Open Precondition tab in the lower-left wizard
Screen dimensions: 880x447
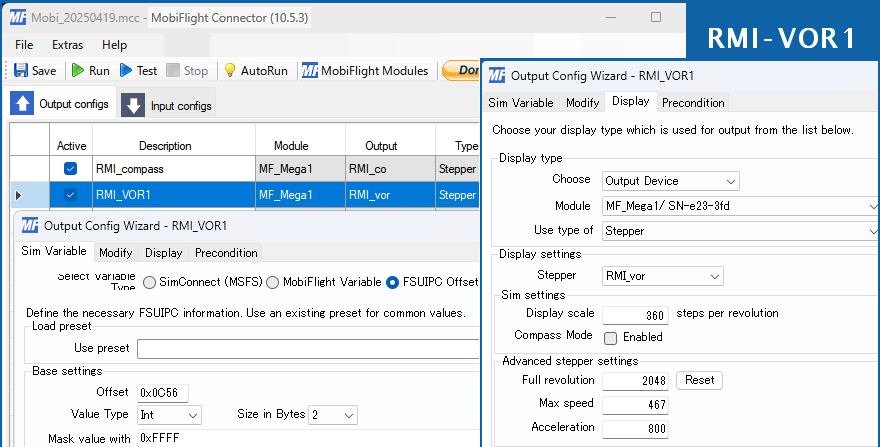226,253
